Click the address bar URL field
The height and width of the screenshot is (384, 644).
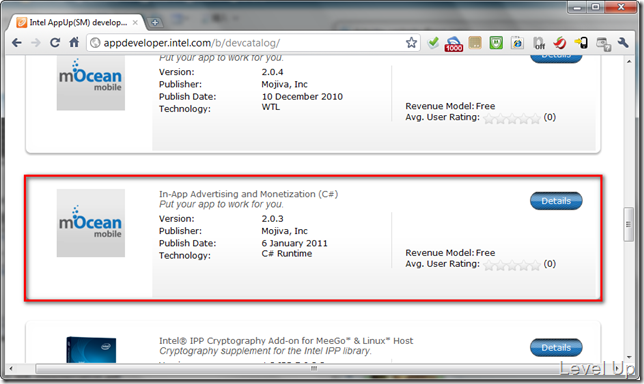coord(253,43)
